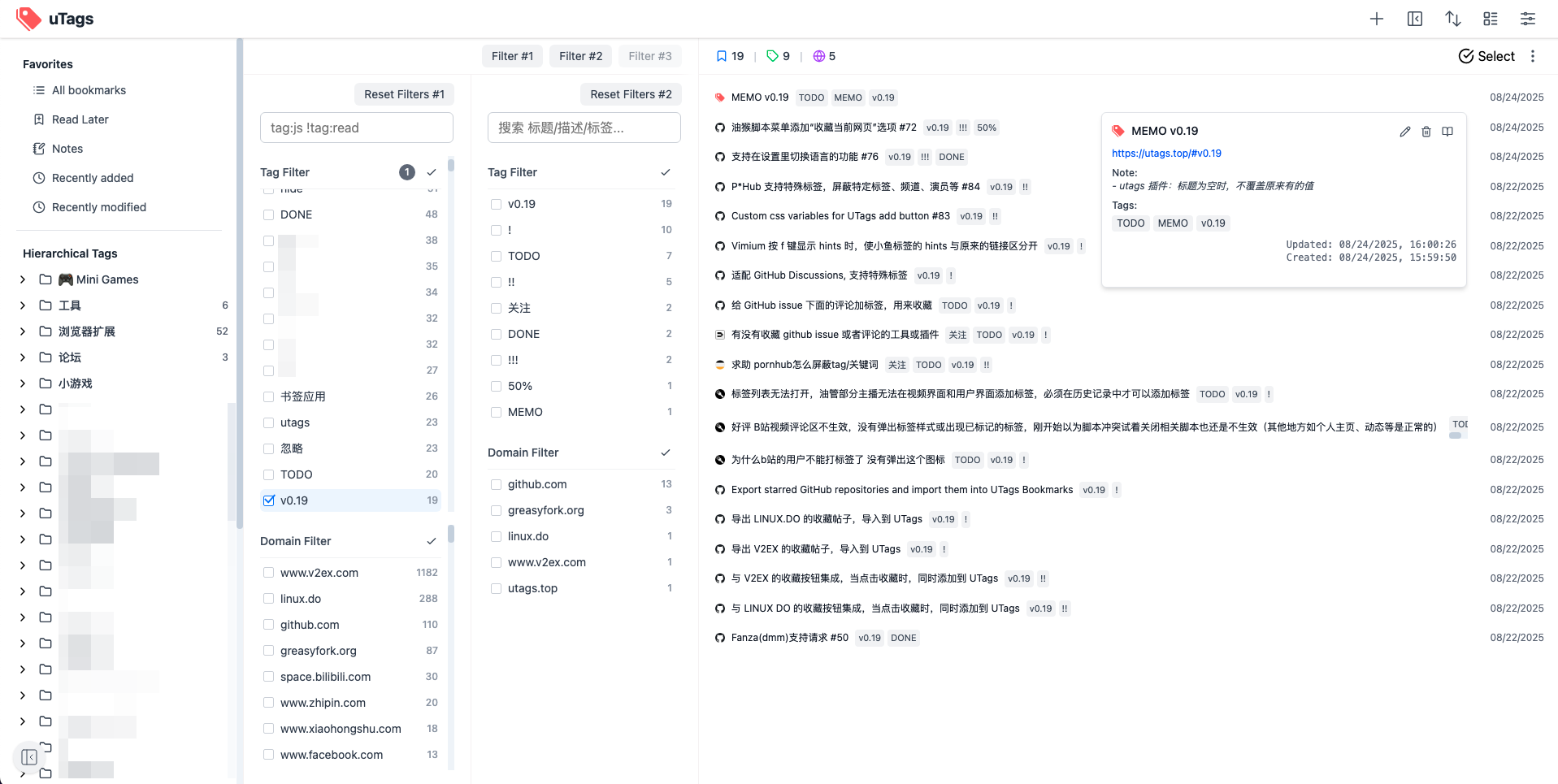Click the Filter #1 search field with tag:js
The width and height of the screenshot is (1558, 784).
[x=357, y=128]
